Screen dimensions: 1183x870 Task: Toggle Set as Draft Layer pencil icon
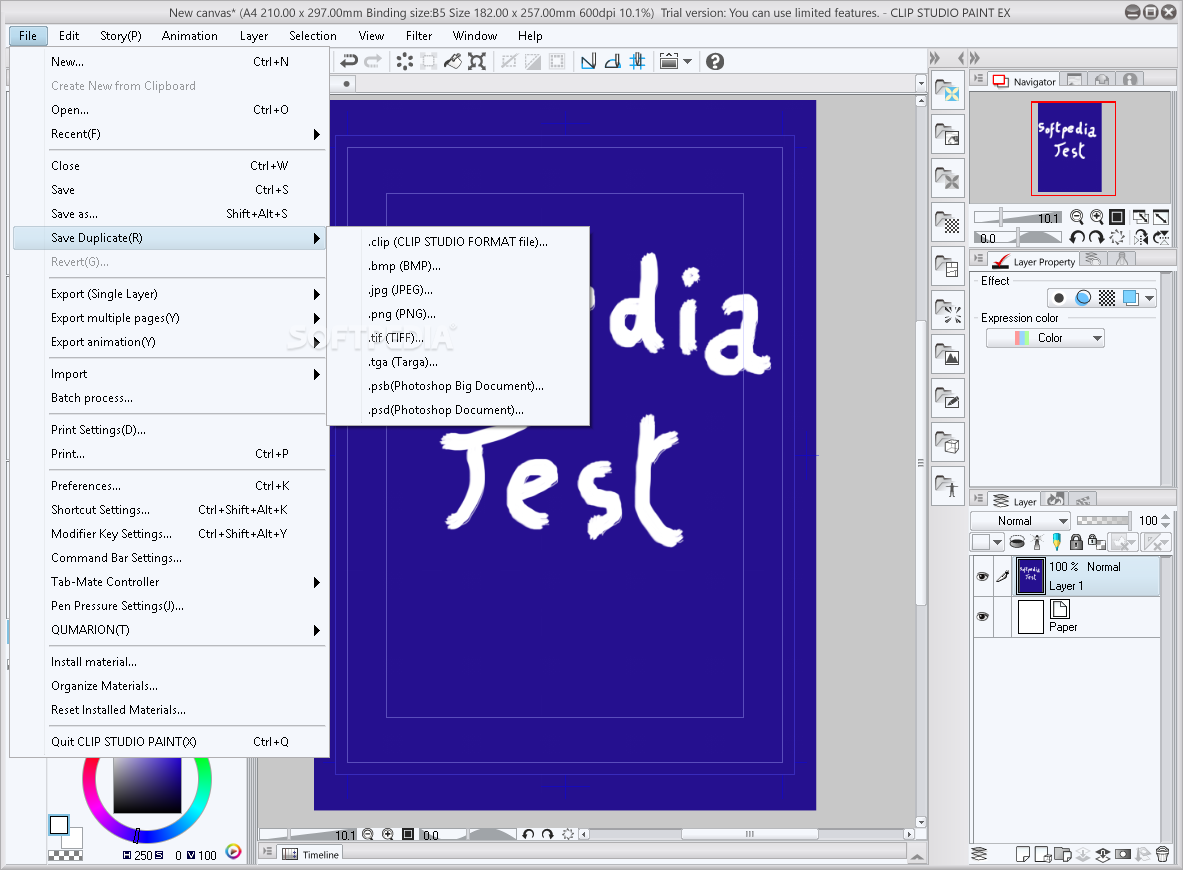coord(1056,542)
